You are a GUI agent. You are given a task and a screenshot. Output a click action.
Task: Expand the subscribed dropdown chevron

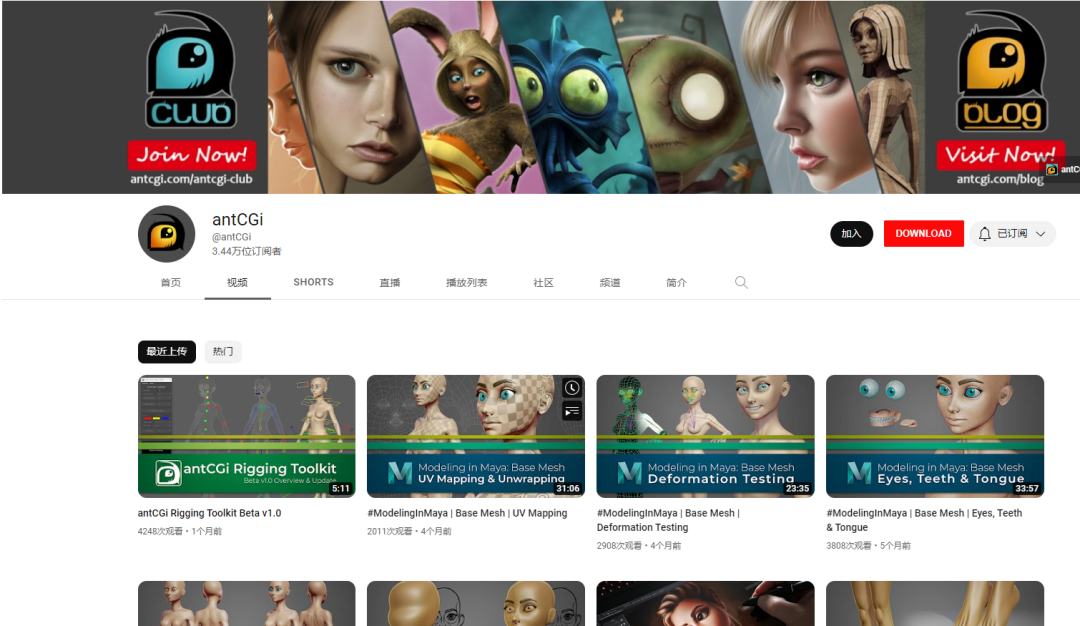click(x=1041, y=233)
